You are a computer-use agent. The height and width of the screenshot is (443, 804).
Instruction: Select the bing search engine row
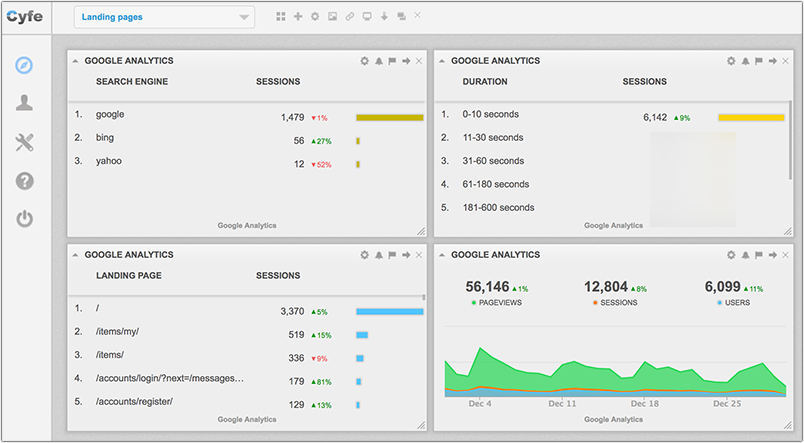pyautogui.click(x=248, y=139)
